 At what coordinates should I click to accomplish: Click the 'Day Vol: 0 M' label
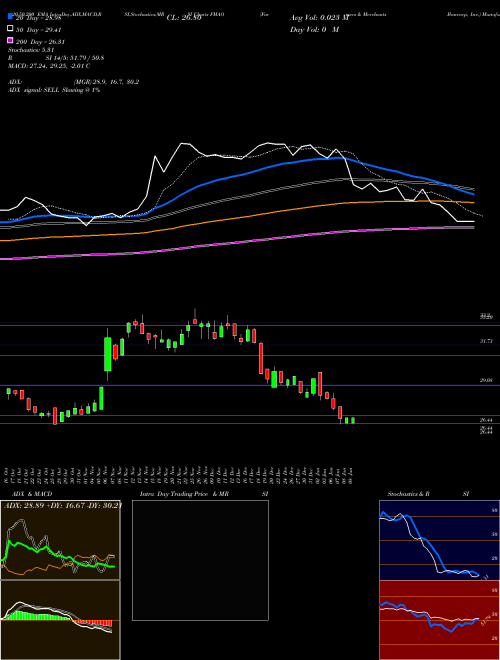coord(315,29)
